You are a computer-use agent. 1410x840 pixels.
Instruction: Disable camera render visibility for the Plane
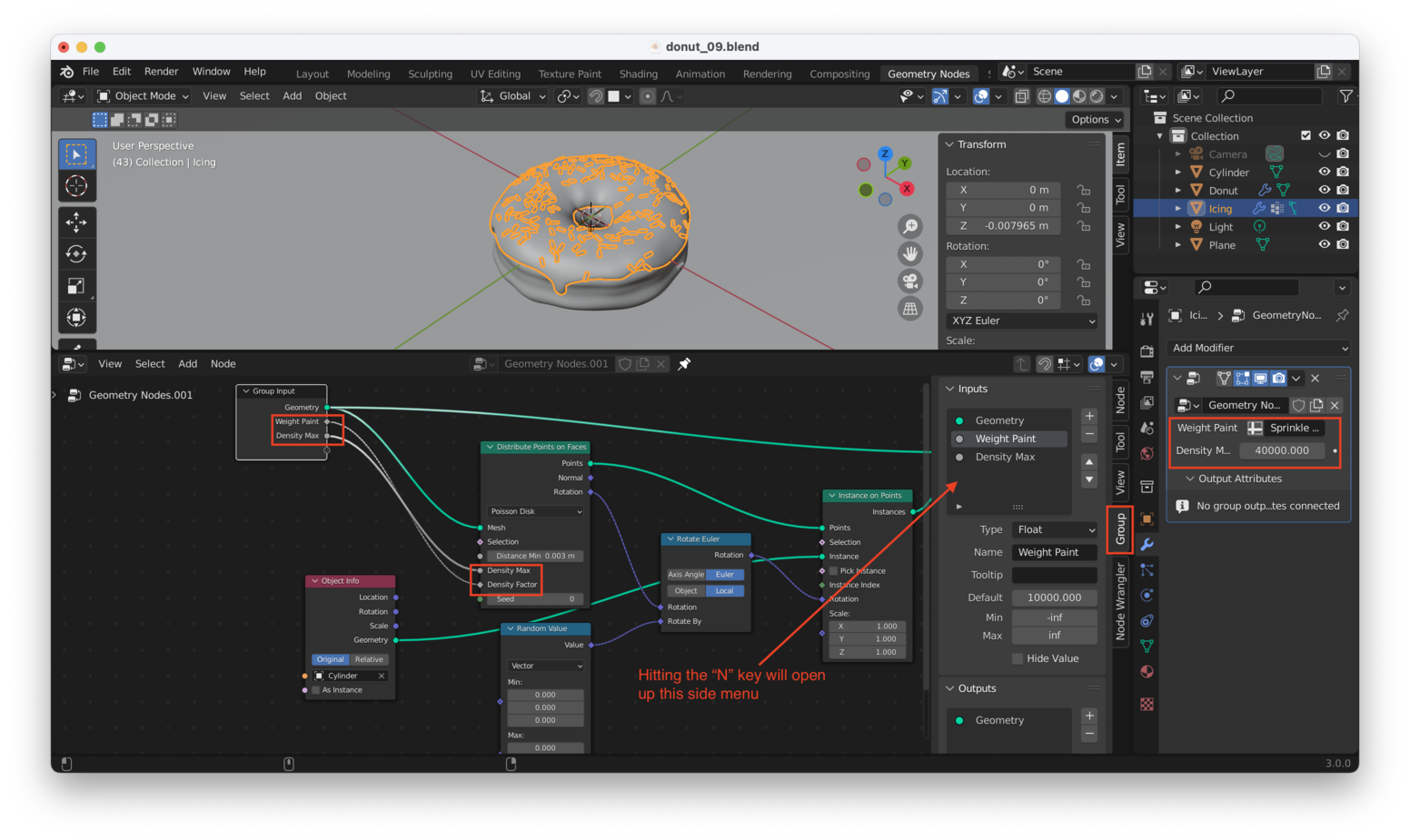point(1344,244)
